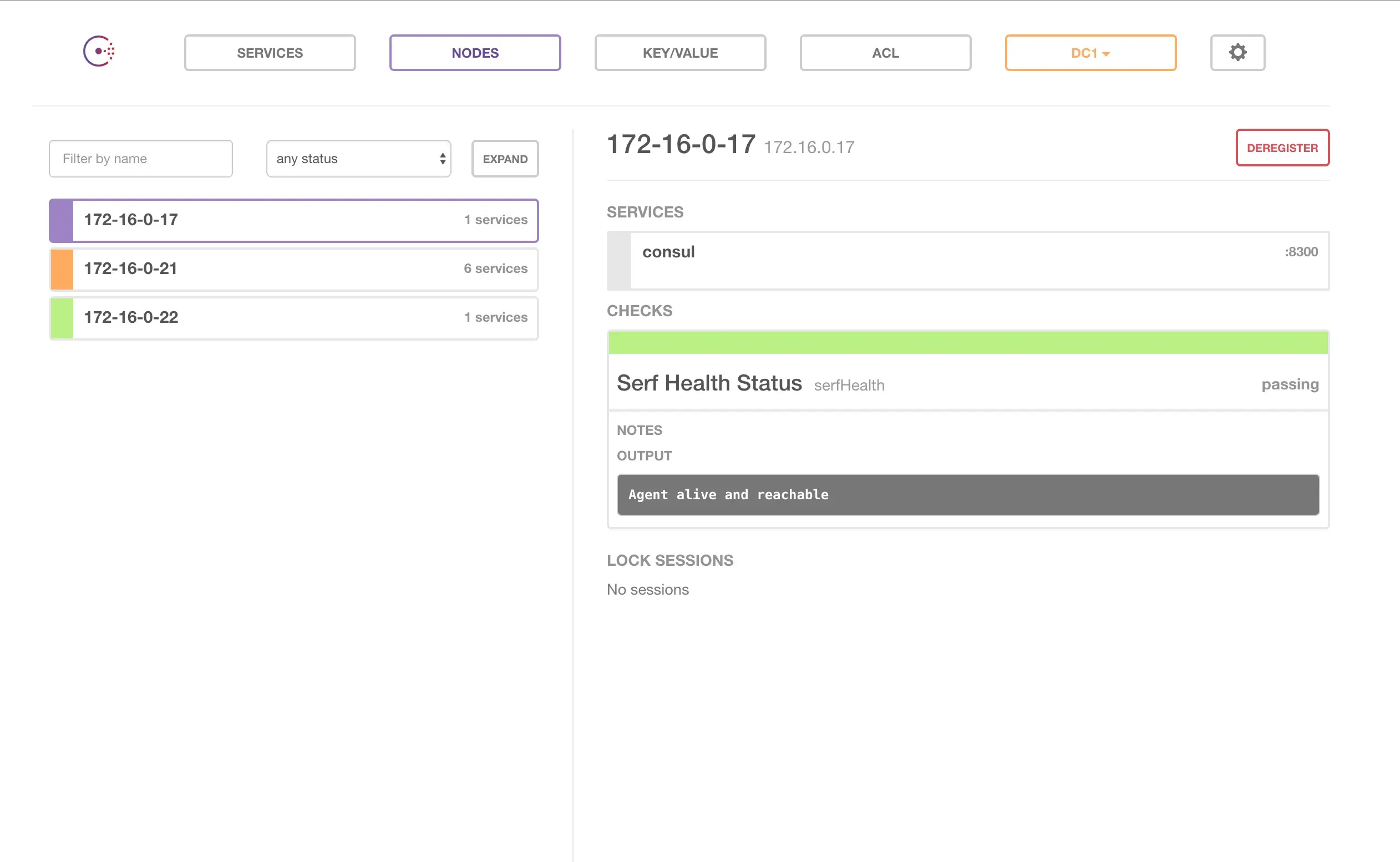Click the EXPAND button
Viewport: 1400px width, 862px height.
point(504,159)
